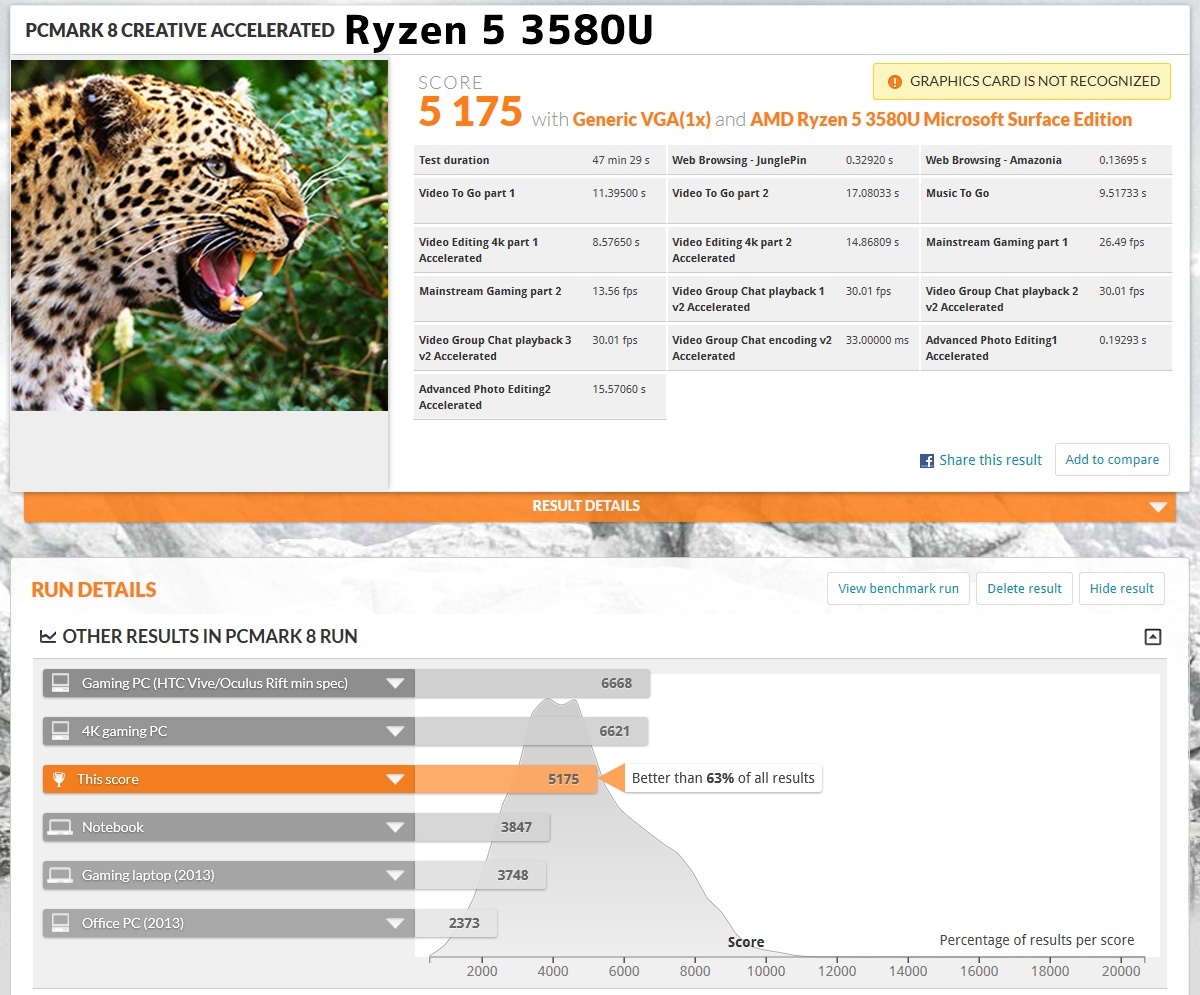Expand the 4K gaming PC dropdown arrow
Screen dimensions: 1200x995
click(396, 732)
